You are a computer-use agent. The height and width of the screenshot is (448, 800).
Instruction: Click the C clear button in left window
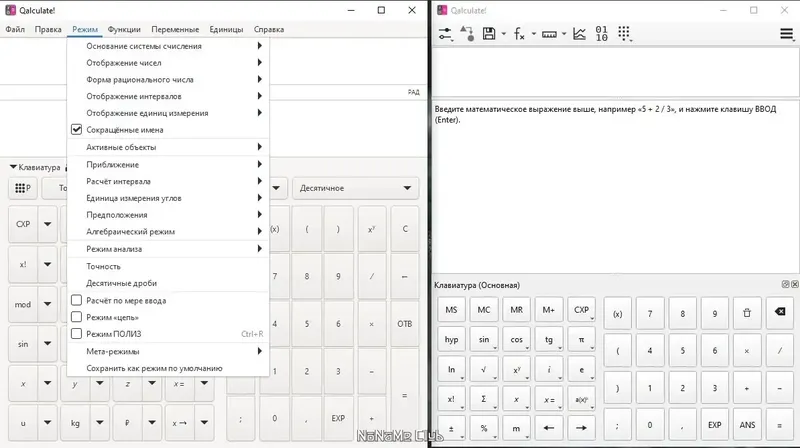click(x=405, y=229)
